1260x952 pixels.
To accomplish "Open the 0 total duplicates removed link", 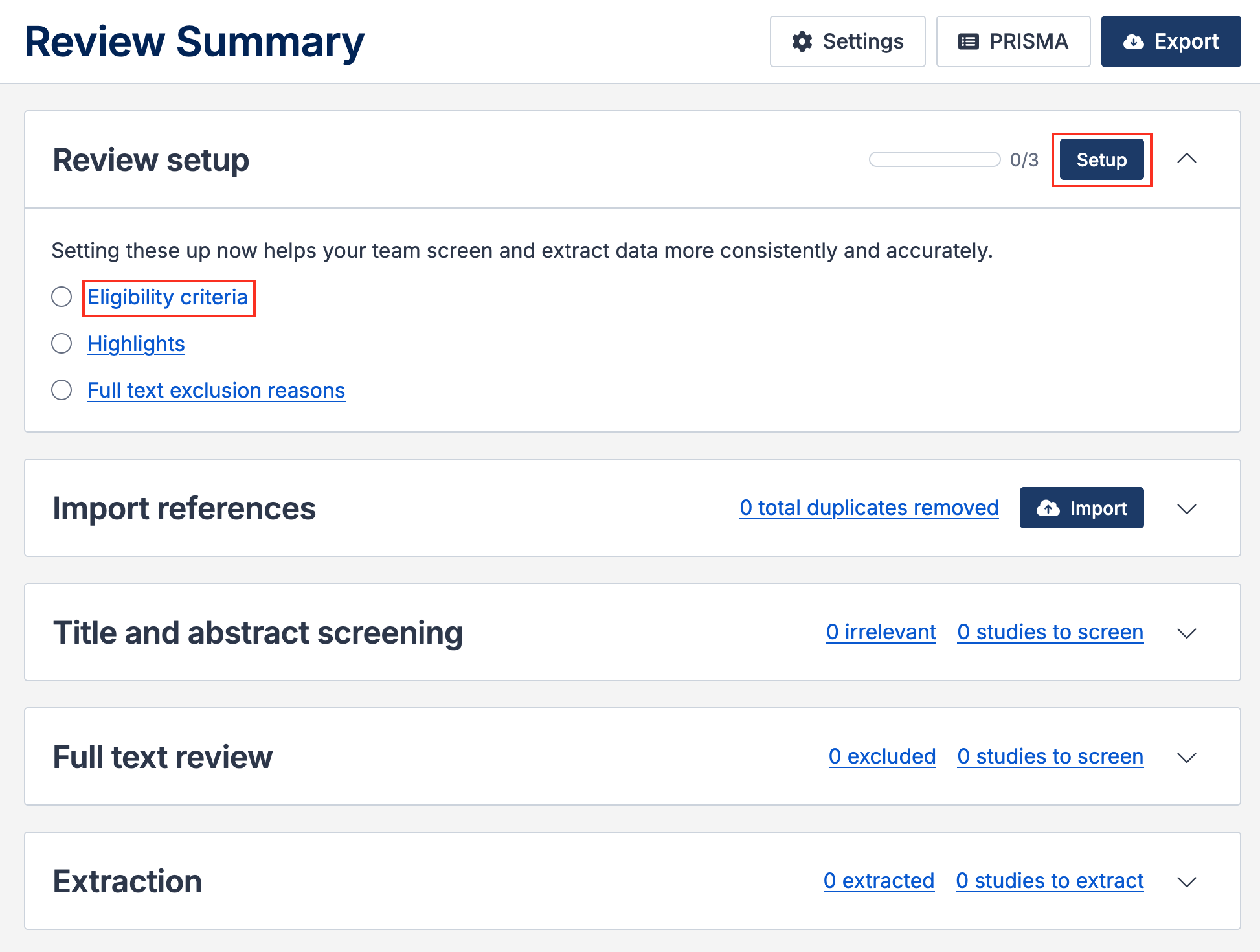I will (x=869, y=508).
